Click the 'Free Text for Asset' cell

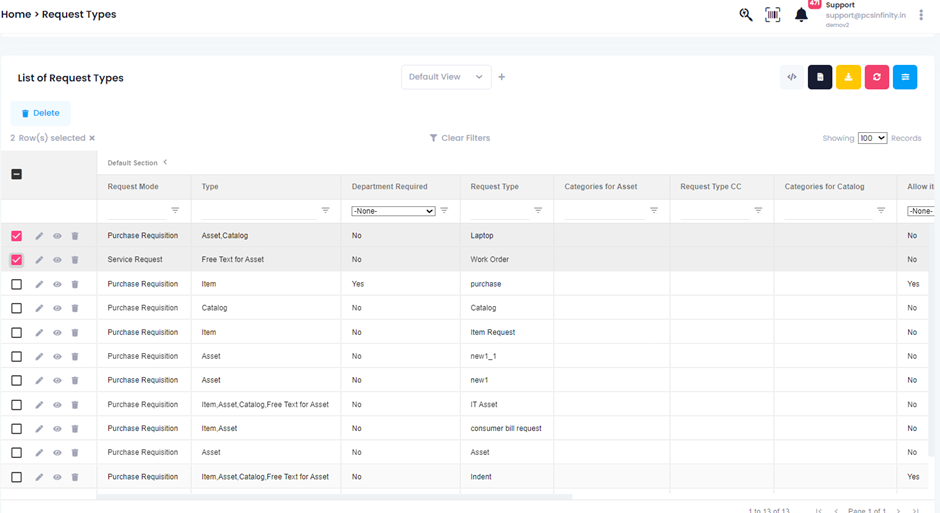pyautogui.click(x=233, y=259)
